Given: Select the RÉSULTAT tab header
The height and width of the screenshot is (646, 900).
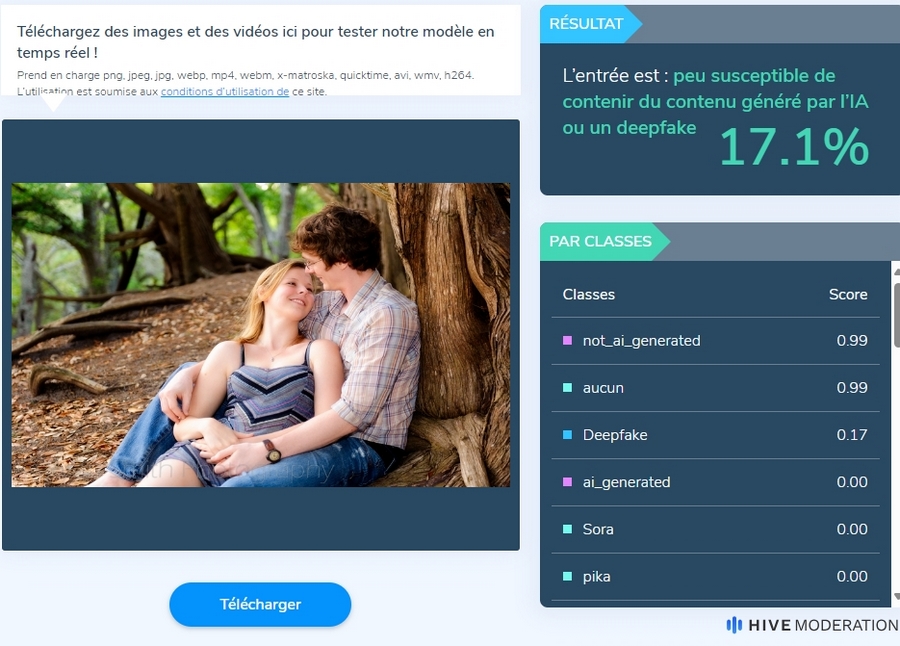Looking at the screenshot, I should tap(586, 24).
